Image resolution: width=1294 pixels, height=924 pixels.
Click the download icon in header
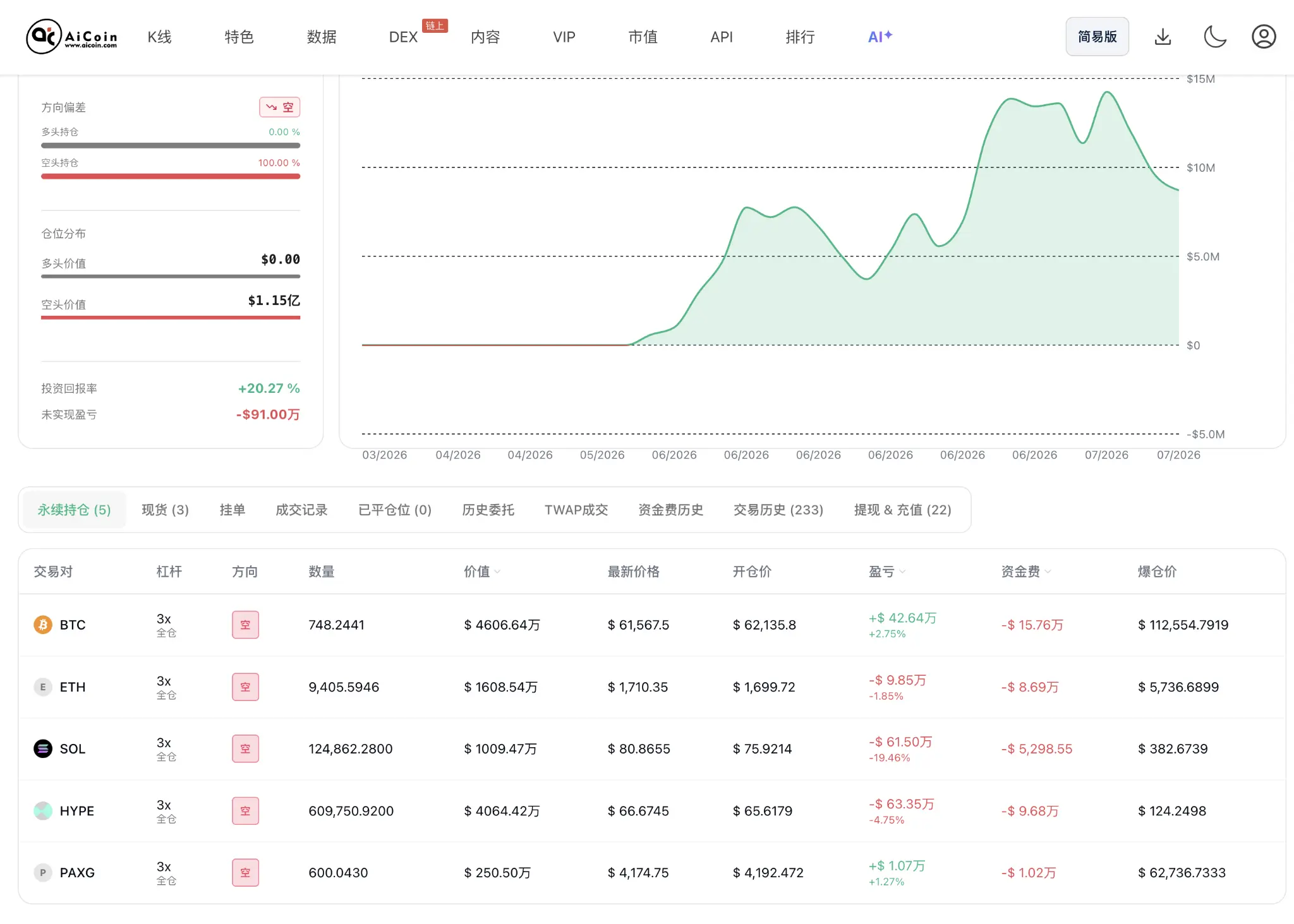tap(1163, 37)
